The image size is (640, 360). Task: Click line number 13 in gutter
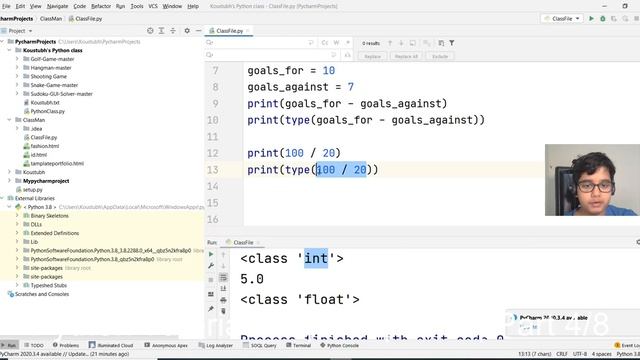point(213,170)
